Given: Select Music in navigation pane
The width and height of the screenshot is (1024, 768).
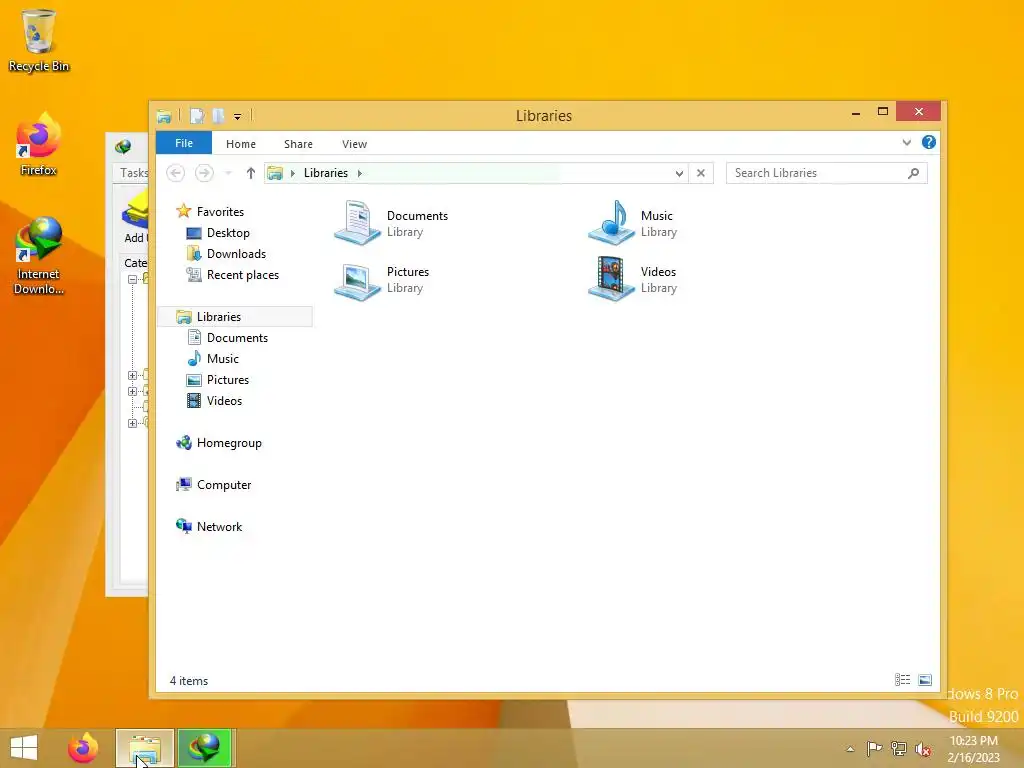Looking at the screenshot, I should point(222,359).
